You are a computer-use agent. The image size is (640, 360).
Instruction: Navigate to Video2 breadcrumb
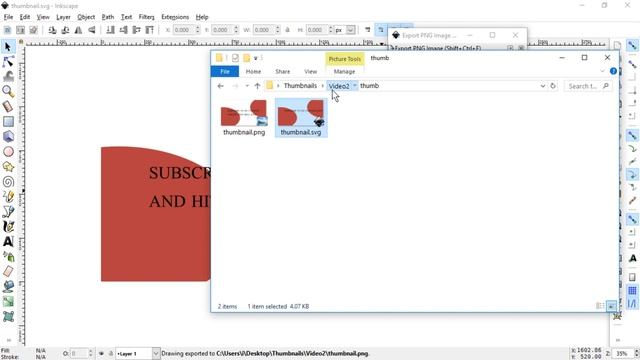point(339,86)
